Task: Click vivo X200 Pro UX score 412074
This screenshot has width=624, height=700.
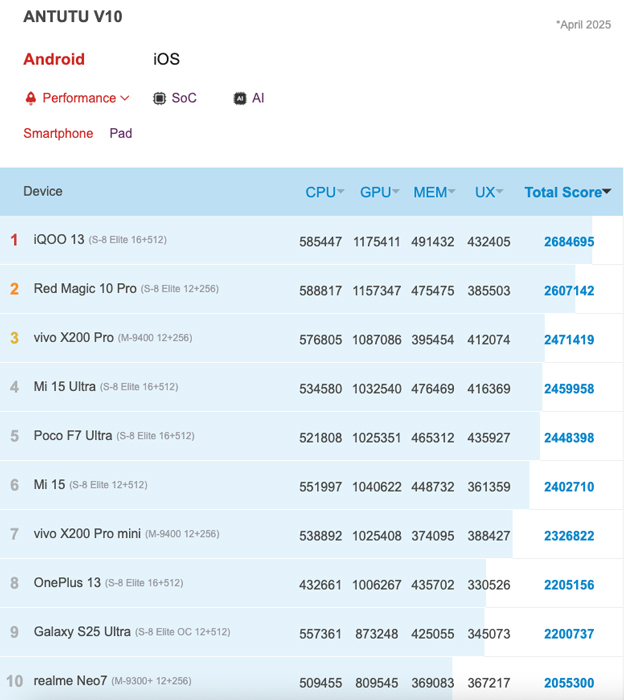Action: tap(489, 340)
